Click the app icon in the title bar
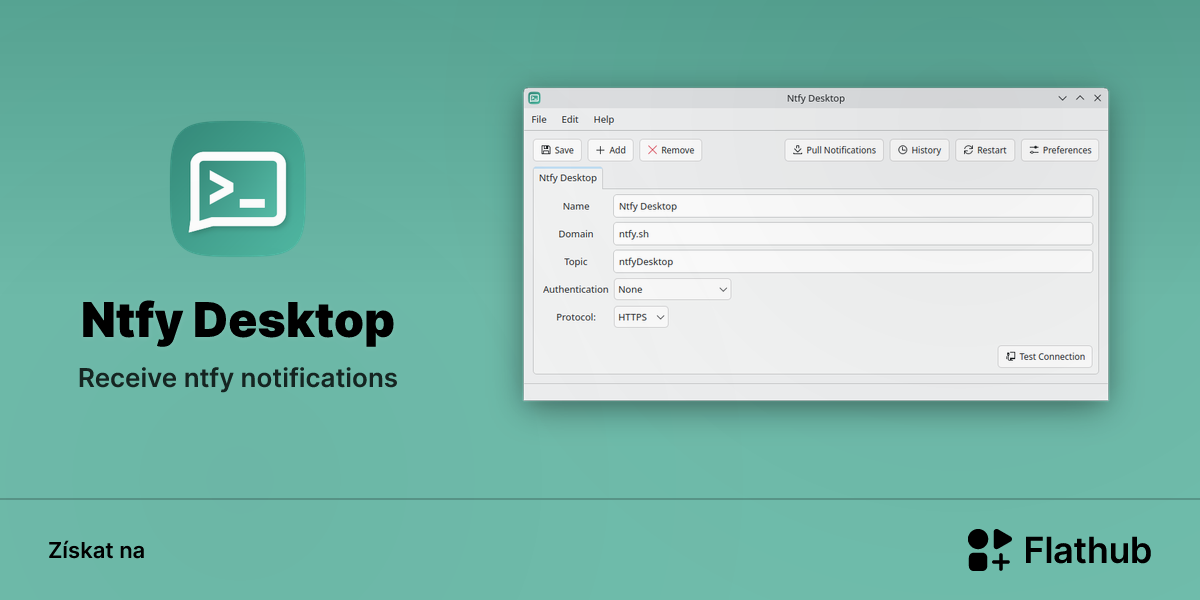 535,98
